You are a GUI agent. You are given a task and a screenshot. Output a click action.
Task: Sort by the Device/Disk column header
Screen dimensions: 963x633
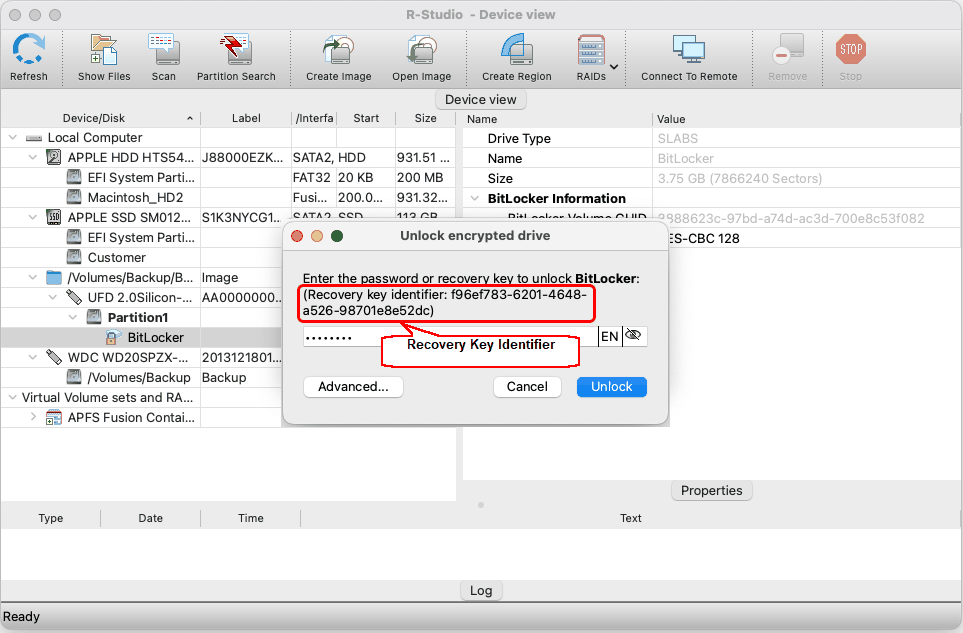pos(93,118)
